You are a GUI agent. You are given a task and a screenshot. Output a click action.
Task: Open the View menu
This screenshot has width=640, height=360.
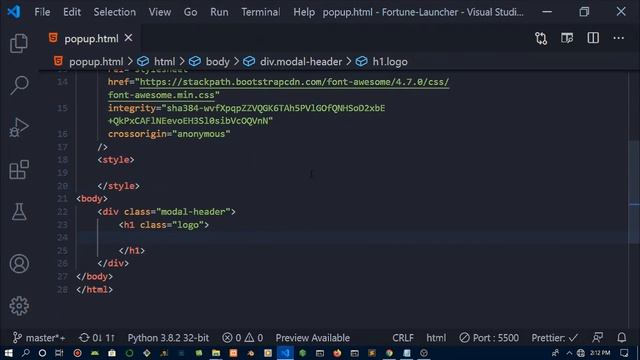[160, 12]
